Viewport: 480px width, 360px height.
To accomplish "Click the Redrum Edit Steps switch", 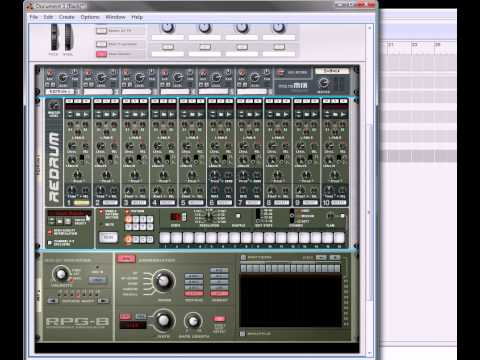I will 258,216.
